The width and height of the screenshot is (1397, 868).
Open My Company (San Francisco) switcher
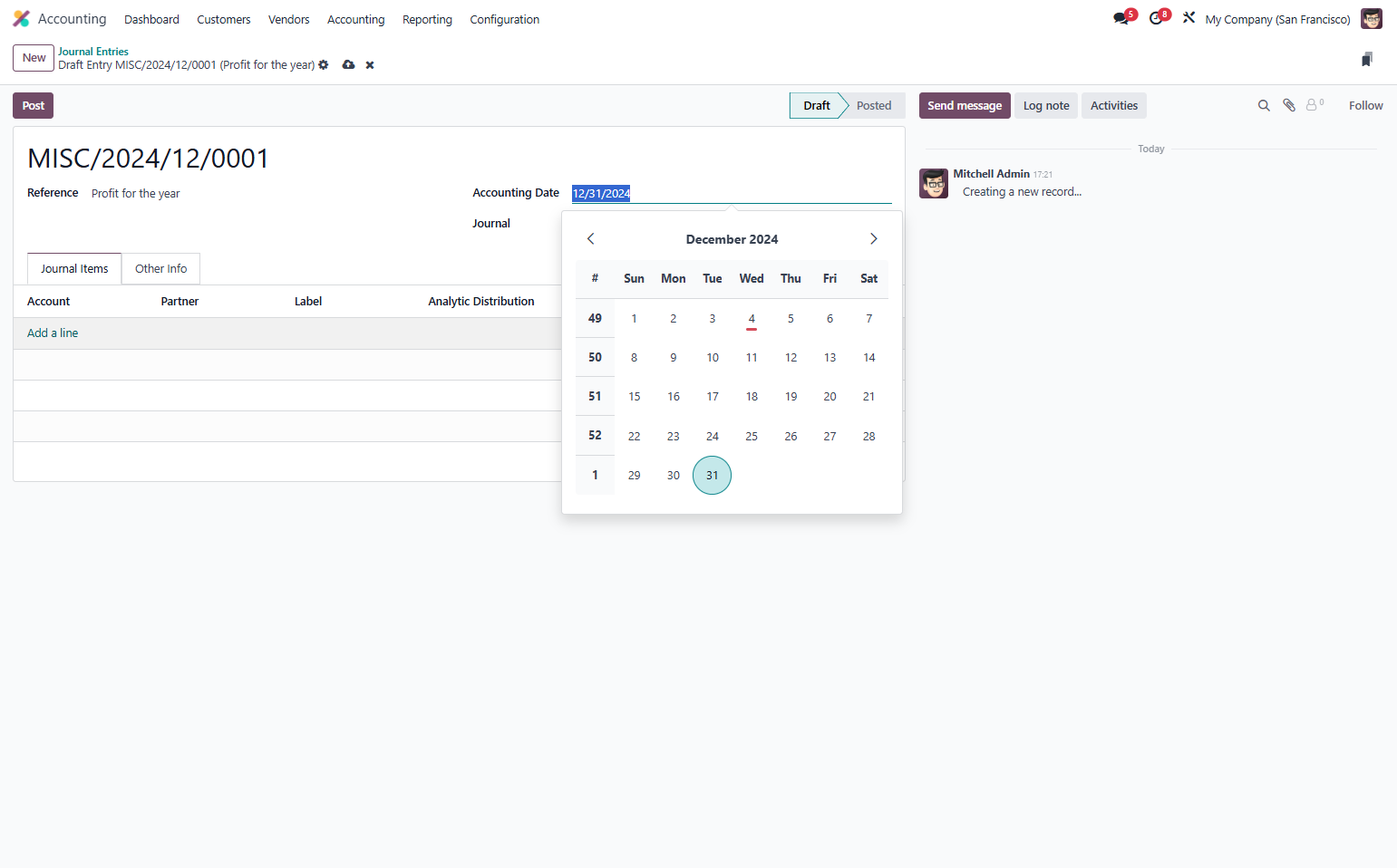pos(1277,19)
